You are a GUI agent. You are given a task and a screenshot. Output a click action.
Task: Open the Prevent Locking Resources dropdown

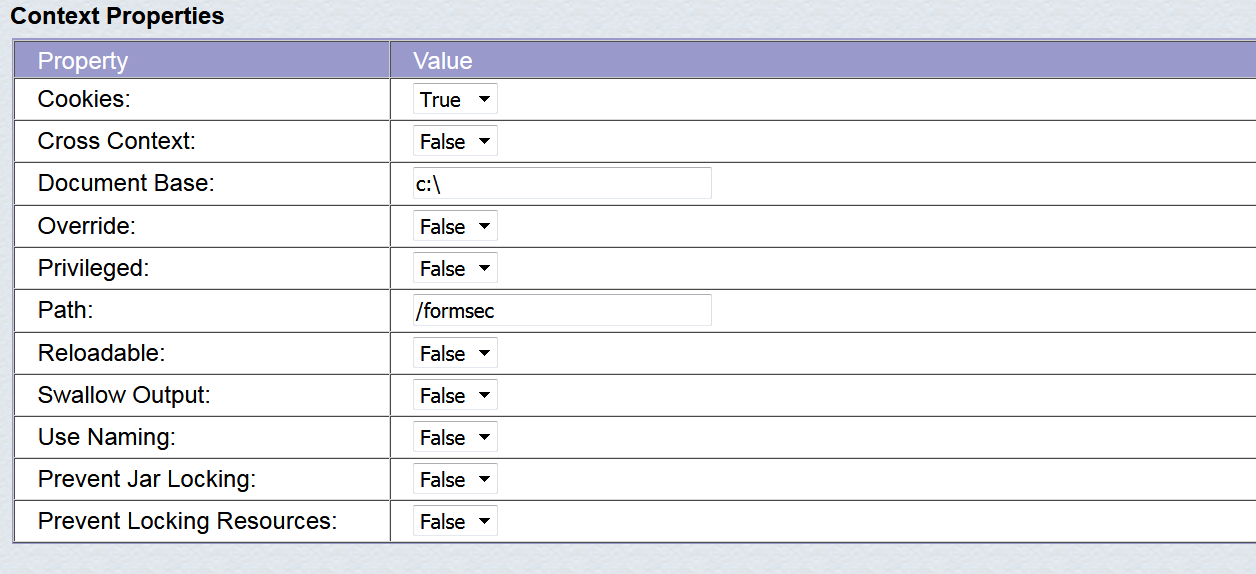pos(455,522)
